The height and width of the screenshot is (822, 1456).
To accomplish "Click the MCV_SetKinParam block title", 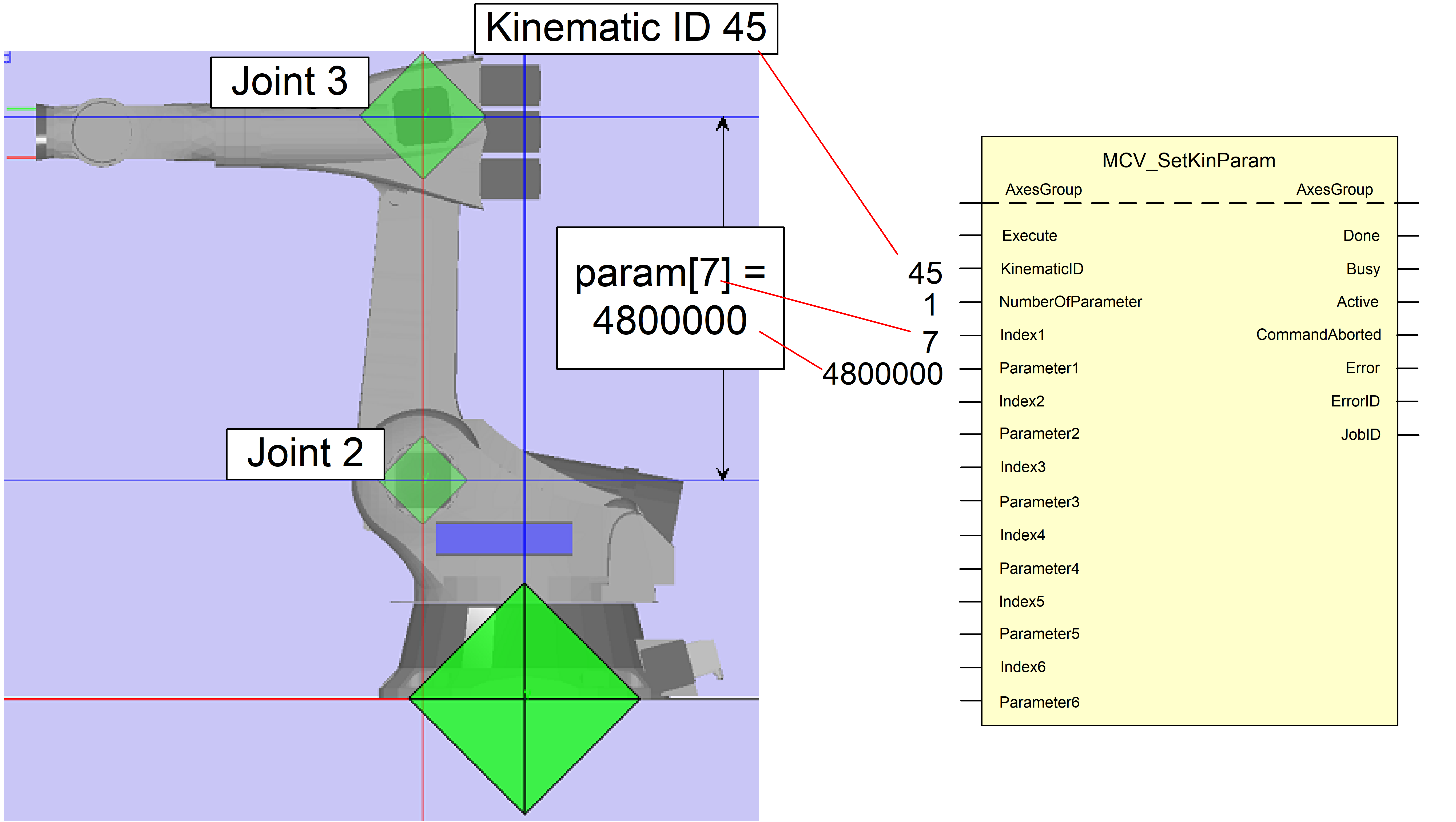I will coord(1188,161).
